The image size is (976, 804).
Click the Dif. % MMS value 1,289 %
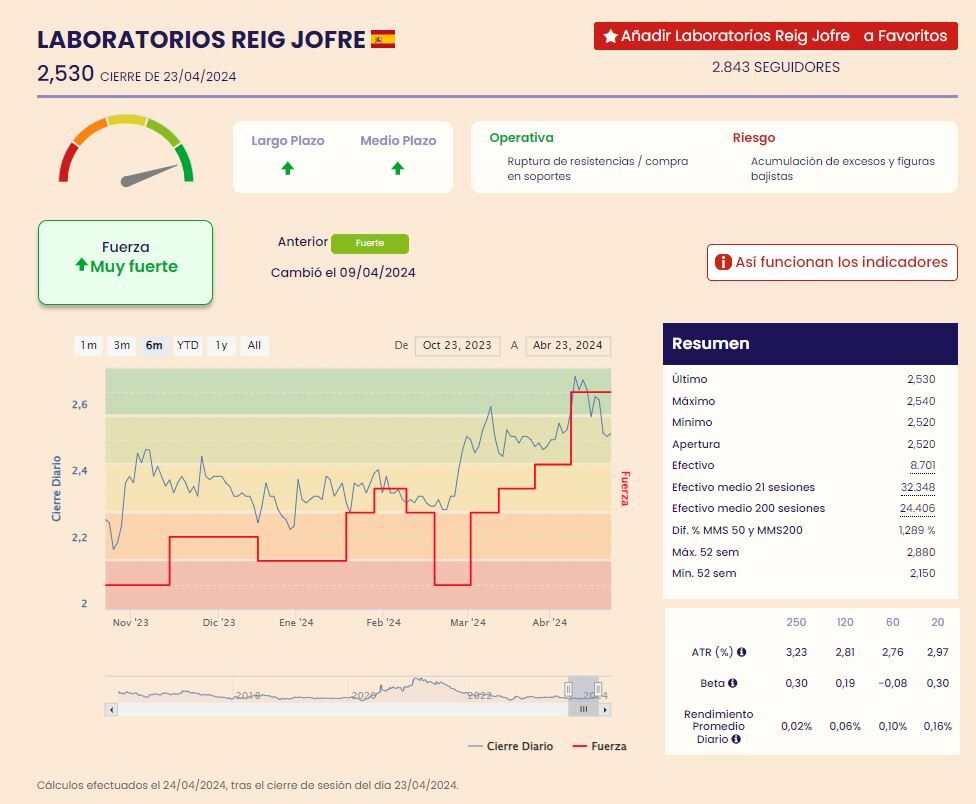point(916,530)
